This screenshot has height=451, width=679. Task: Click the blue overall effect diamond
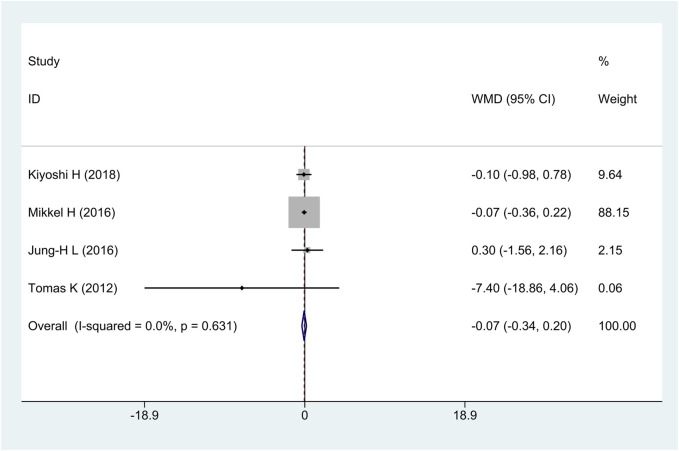pos(304,326)
